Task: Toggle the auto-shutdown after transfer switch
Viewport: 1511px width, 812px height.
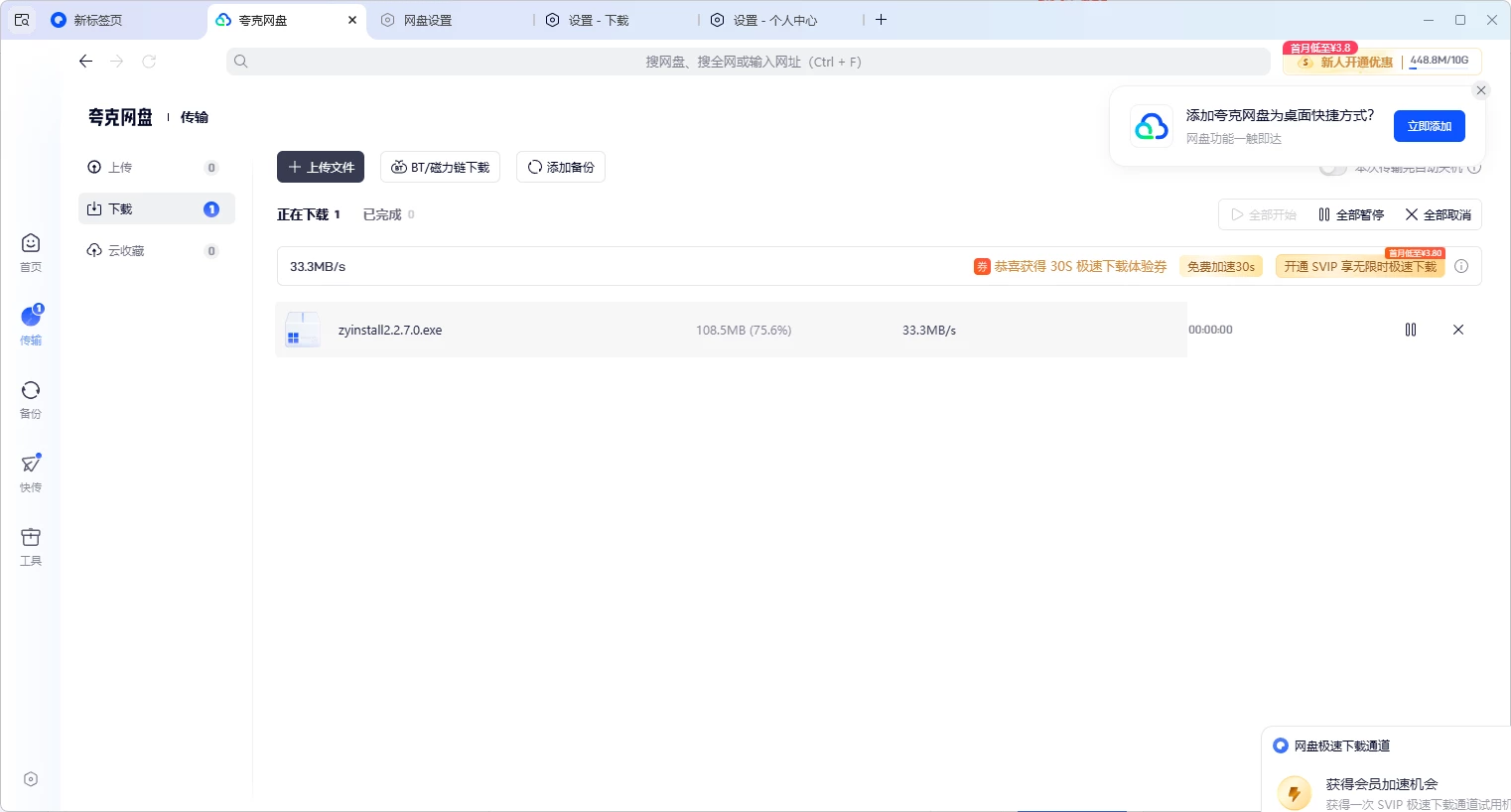Action: pyautogui.click(x=1332, y=169)
